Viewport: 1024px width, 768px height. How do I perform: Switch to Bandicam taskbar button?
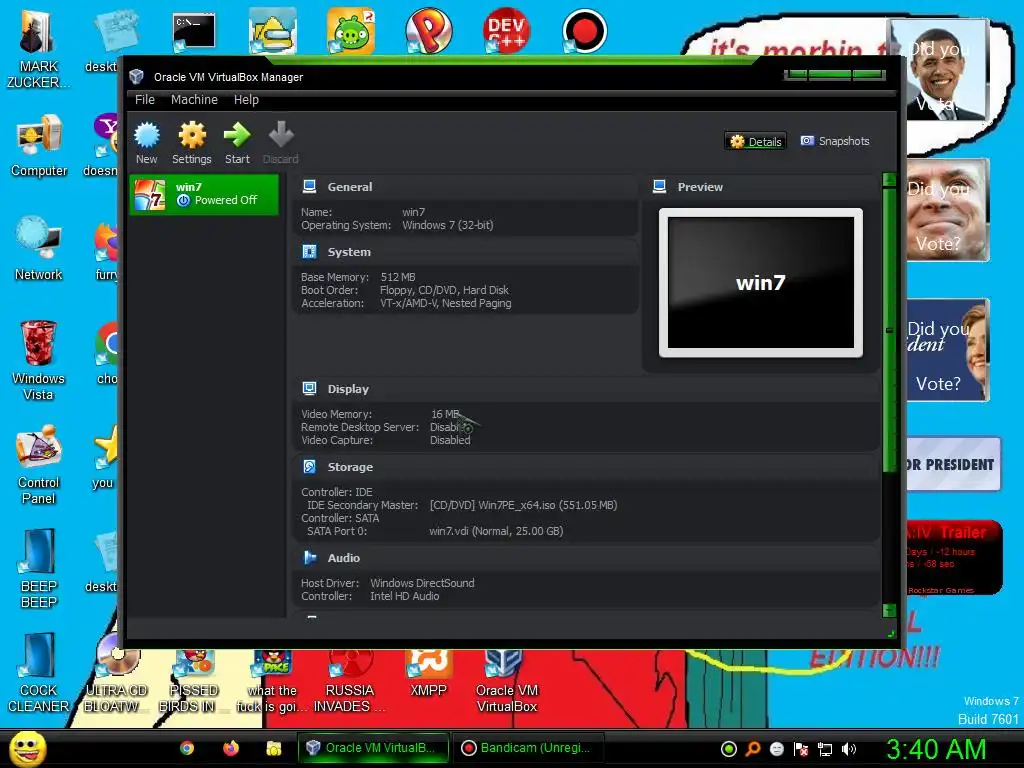(527, 748)
